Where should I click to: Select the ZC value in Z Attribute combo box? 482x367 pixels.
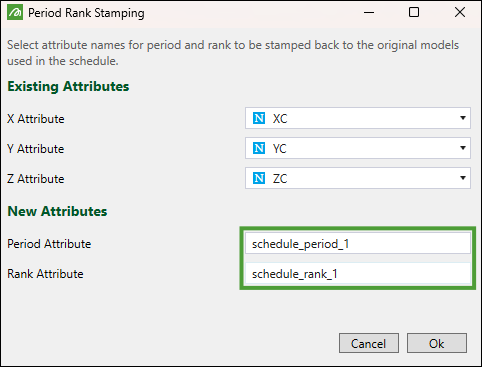[358, 178]
